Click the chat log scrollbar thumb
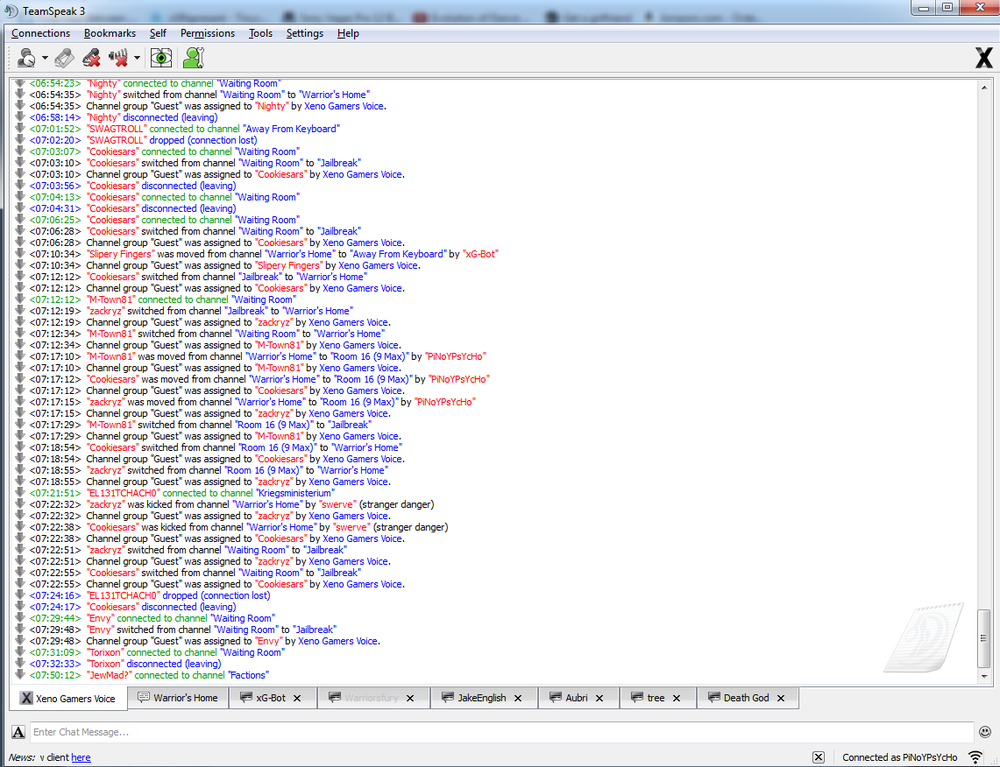 pyautogui.click(x=984, y=638)
